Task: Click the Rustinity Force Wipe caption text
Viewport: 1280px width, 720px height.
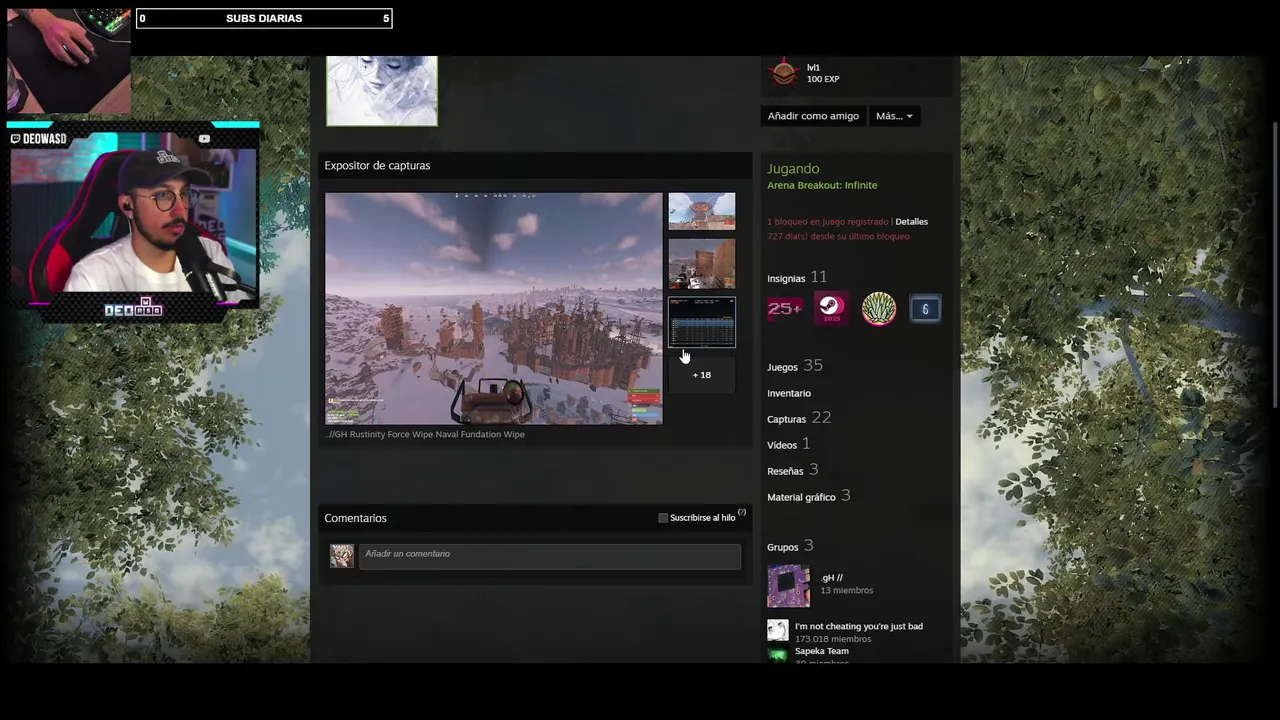Action: point(425,434)
